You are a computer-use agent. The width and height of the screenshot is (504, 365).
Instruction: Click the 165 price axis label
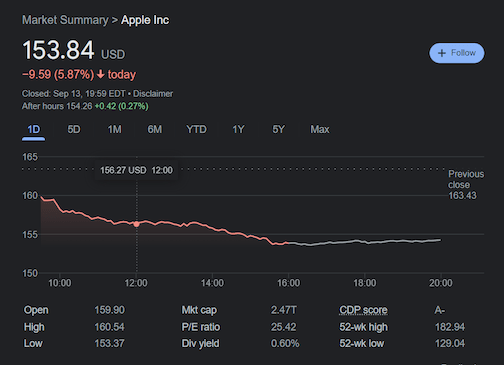[30, 157]
